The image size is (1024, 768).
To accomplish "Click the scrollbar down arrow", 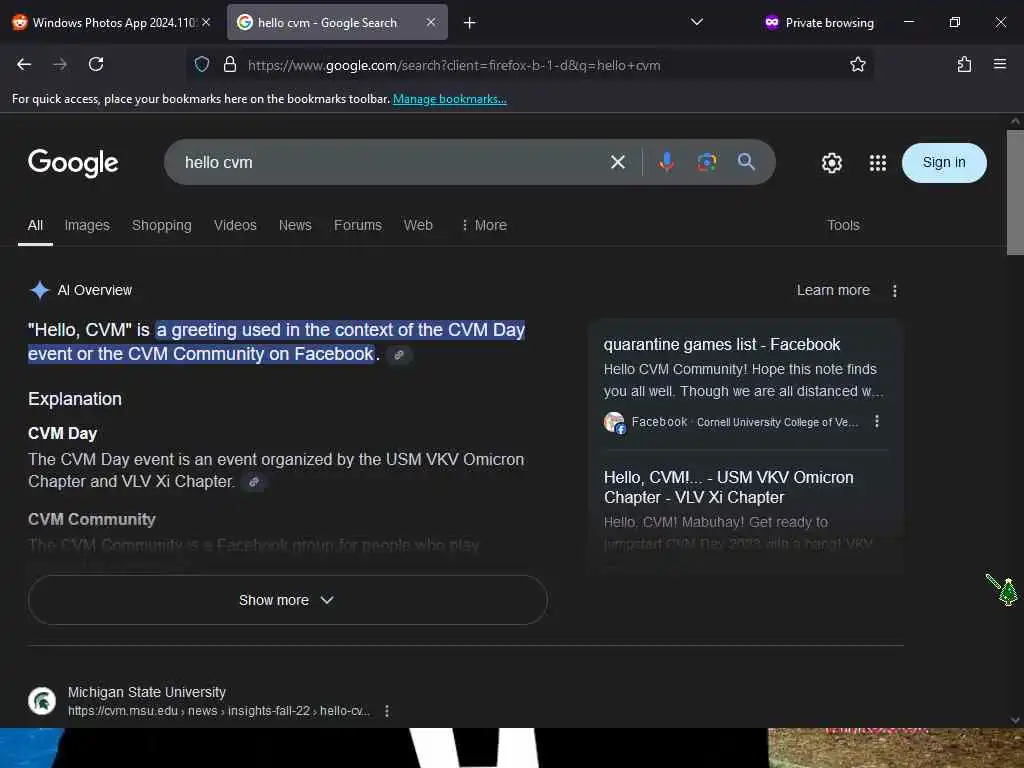I will pos(1014,720).
